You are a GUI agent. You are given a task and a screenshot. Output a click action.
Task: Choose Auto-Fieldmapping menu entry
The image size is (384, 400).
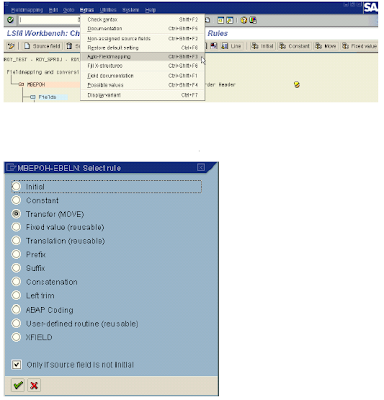143,57
